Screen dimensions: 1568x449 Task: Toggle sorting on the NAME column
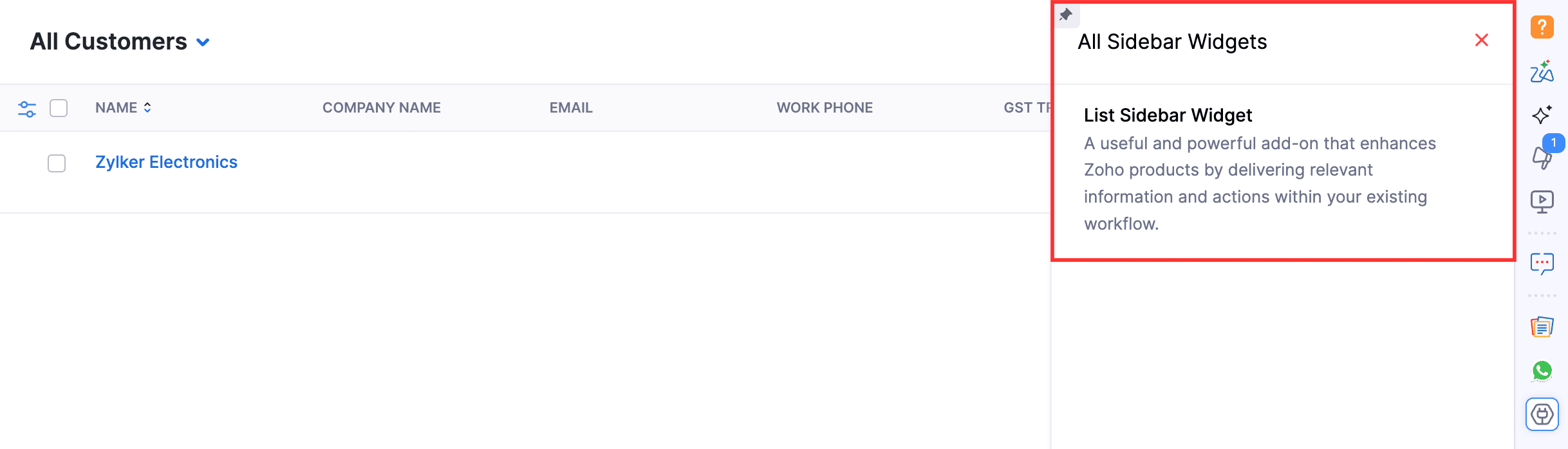147,107
